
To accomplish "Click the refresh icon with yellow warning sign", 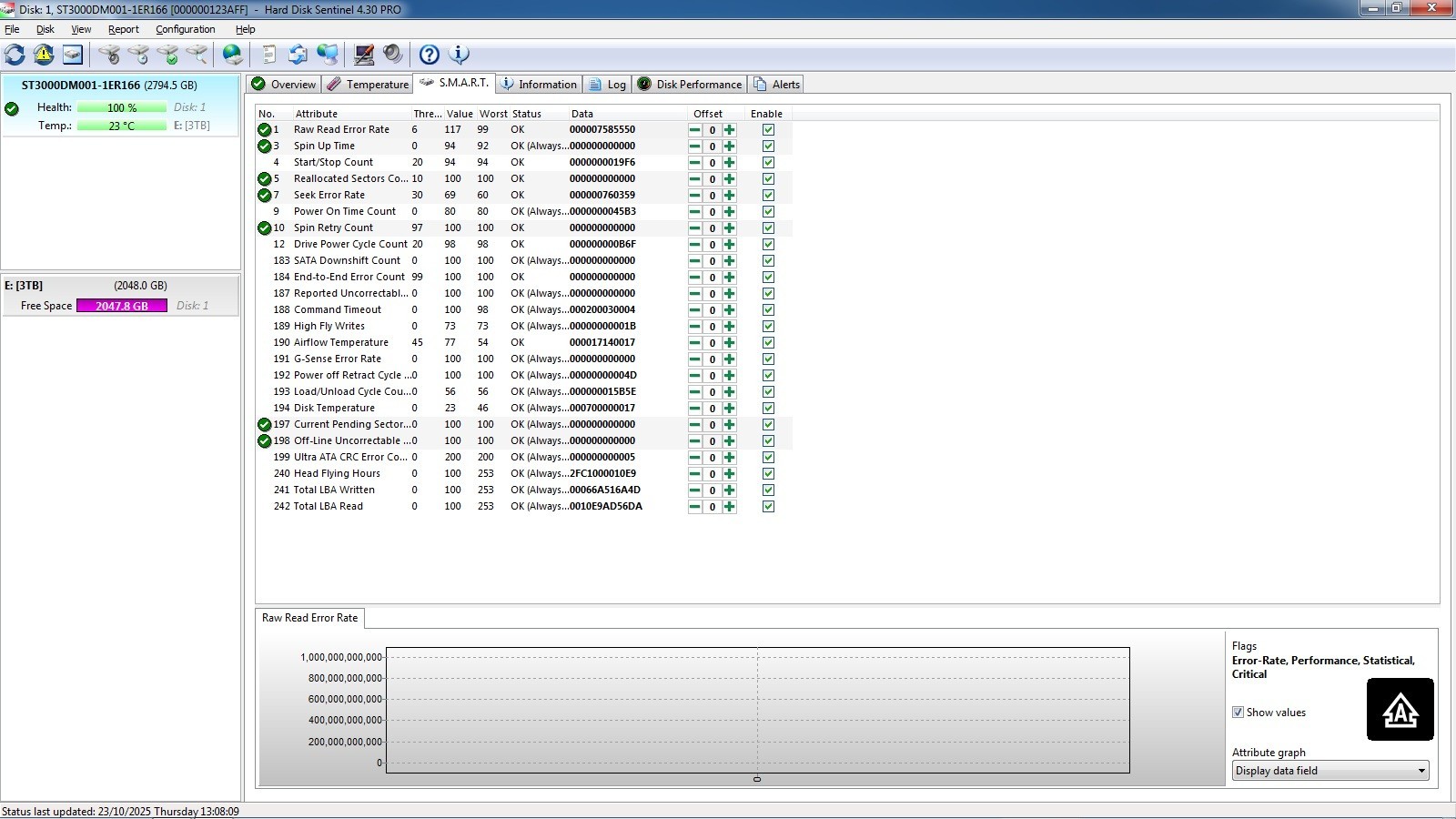I will click(x=44, y=55).
